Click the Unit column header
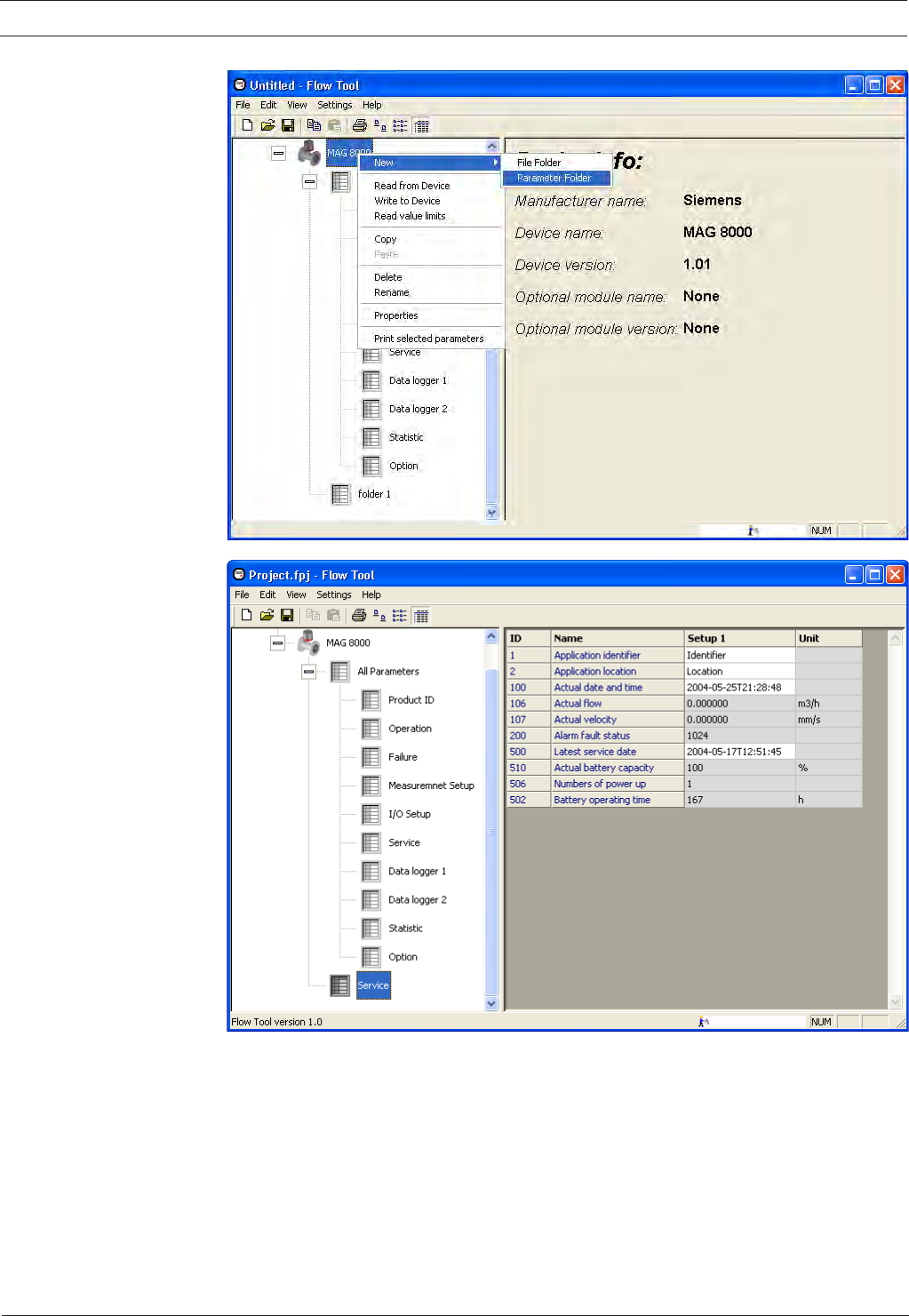This screenshot has width=909, height=1316. pos(828,638)
